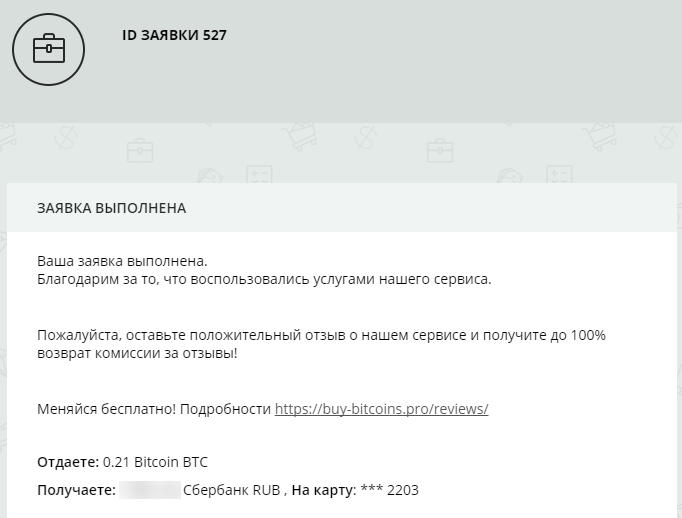Click the right shopping cart watermark icon
682x518 pixels.
600,137
